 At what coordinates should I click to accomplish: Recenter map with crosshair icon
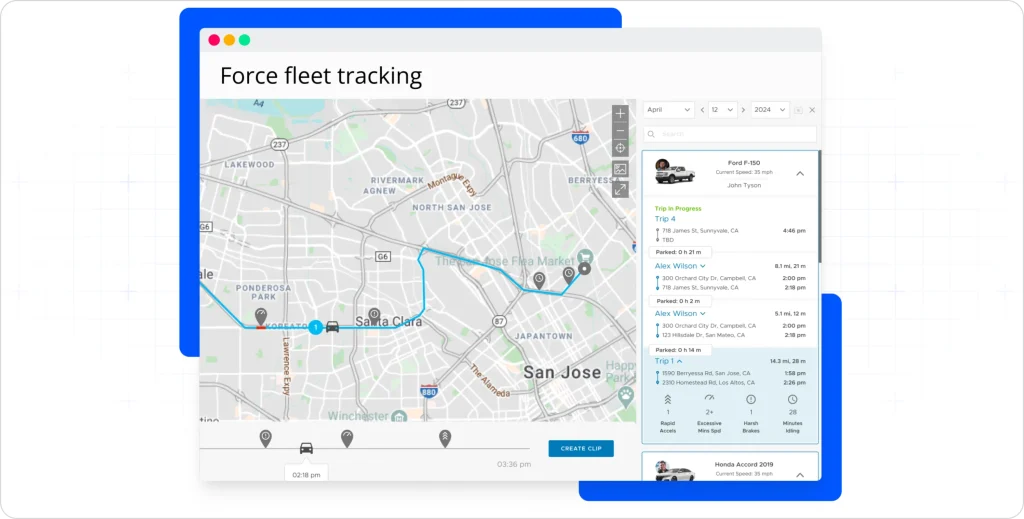(620, 148)
